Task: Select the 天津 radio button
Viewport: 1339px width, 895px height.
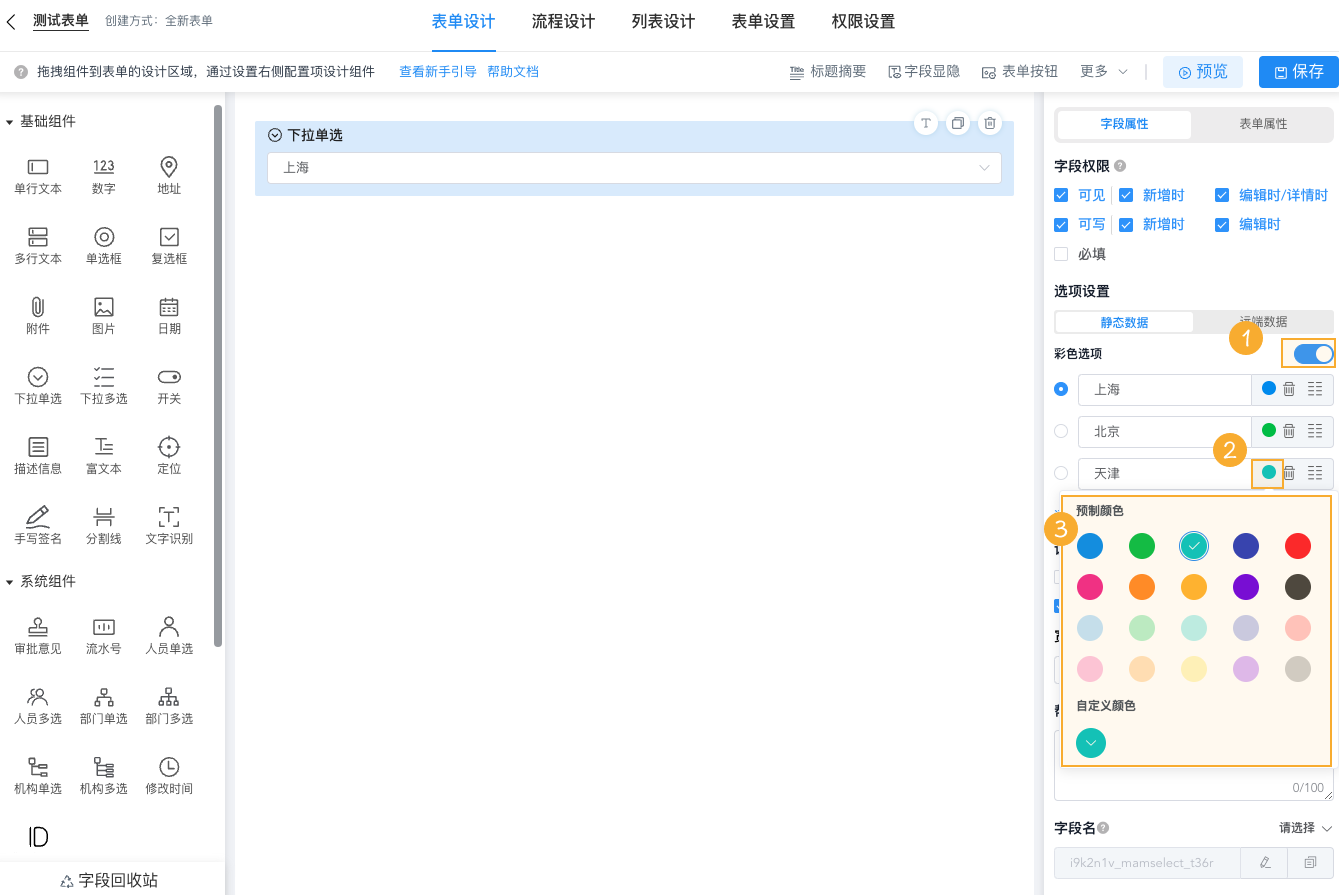Action: coord(1061,473)
